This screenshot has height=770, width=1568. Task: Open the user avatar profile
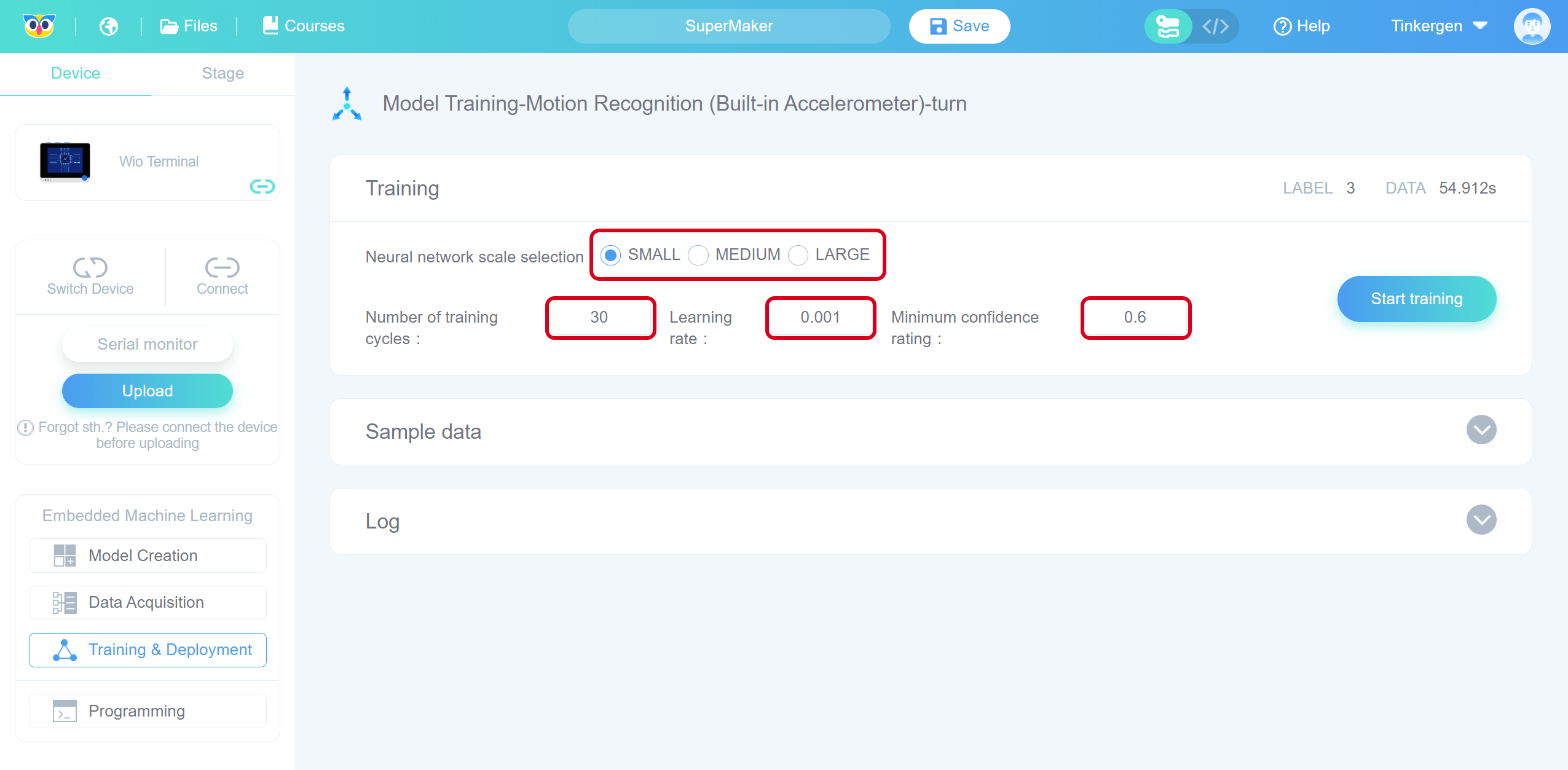(x=1531, y=26)
